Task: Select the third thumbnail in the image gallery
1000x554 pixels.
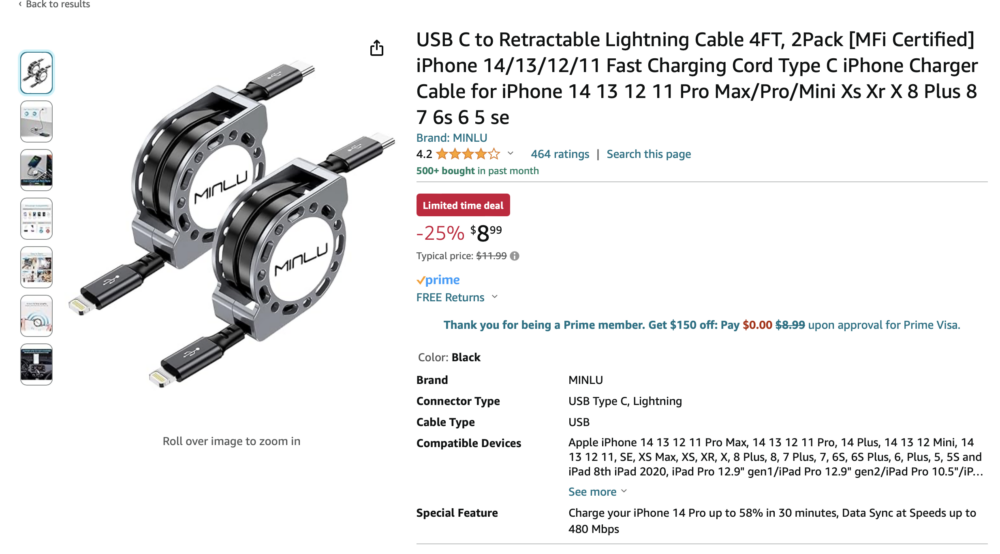Action: [x=37, y=170]
